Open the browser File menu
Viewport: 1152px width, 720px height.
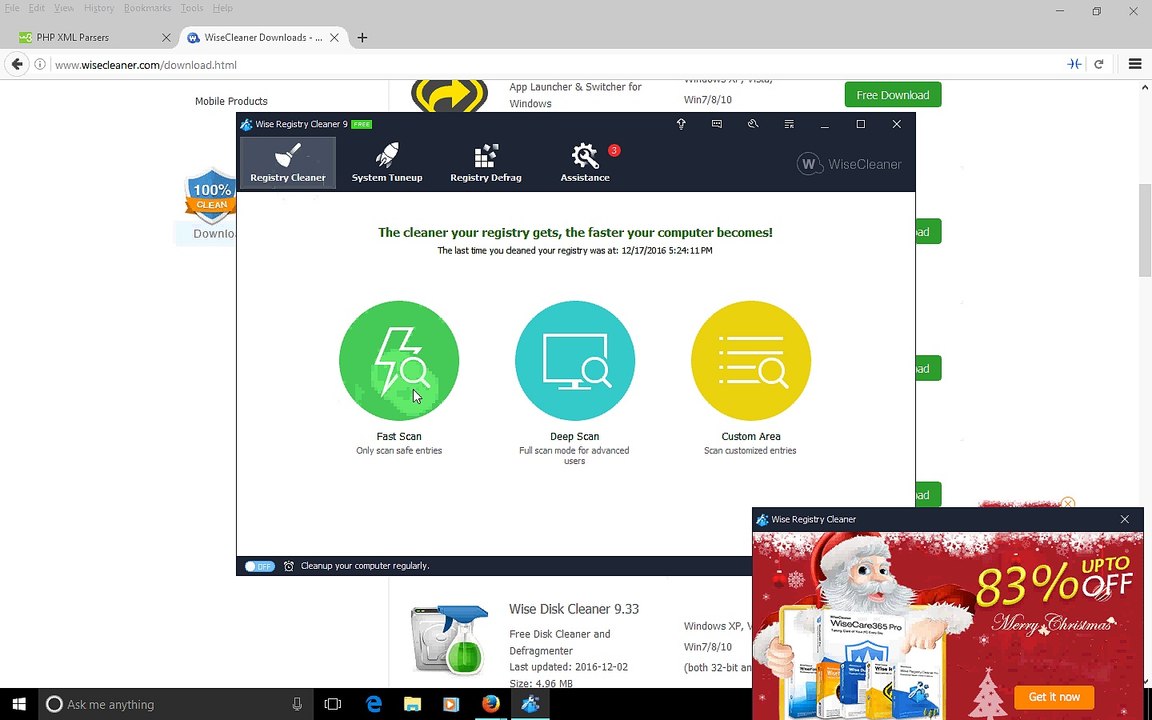click(12, 8)
